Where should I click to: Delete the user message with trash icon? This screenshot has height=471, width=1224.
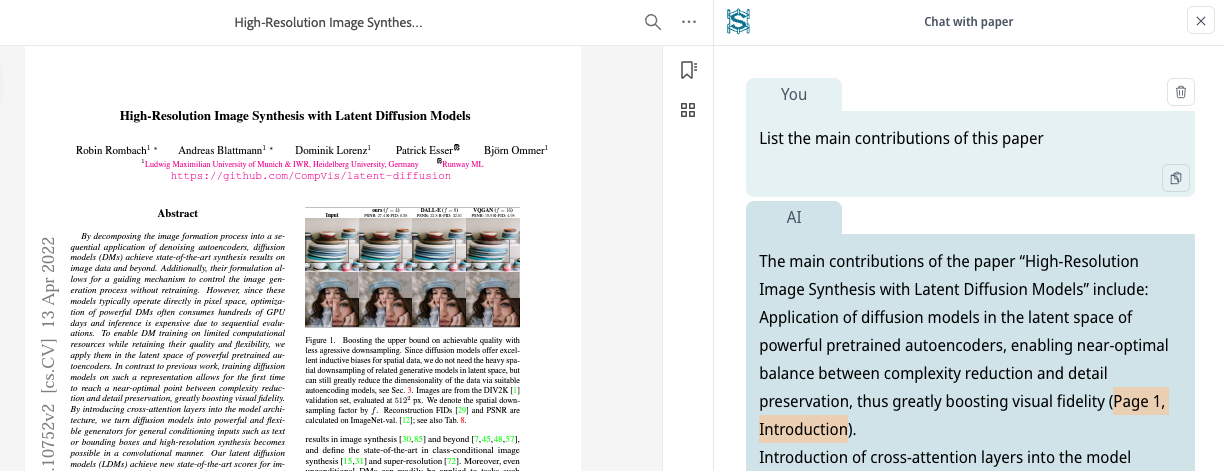click(x=1181, y=93)
